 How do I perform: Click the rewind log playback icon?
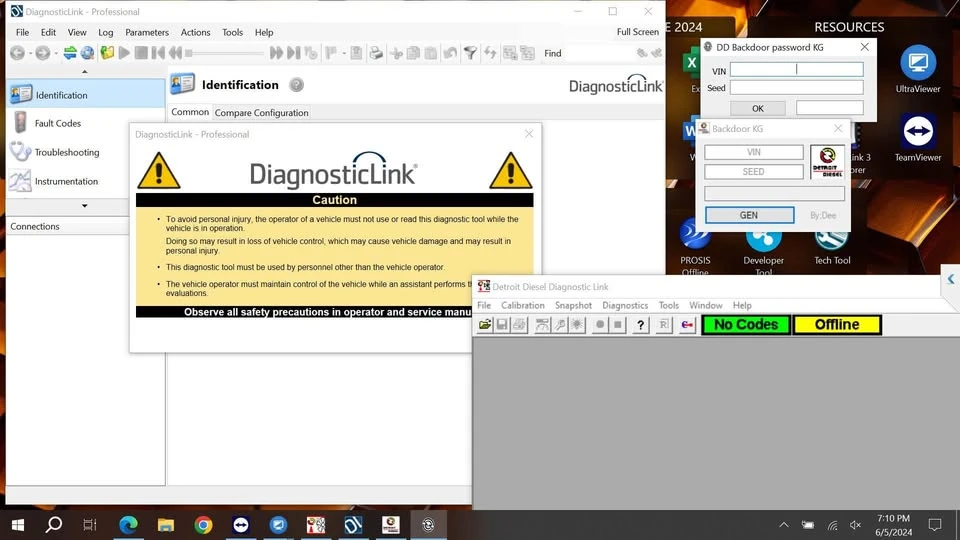click(175, 53)
